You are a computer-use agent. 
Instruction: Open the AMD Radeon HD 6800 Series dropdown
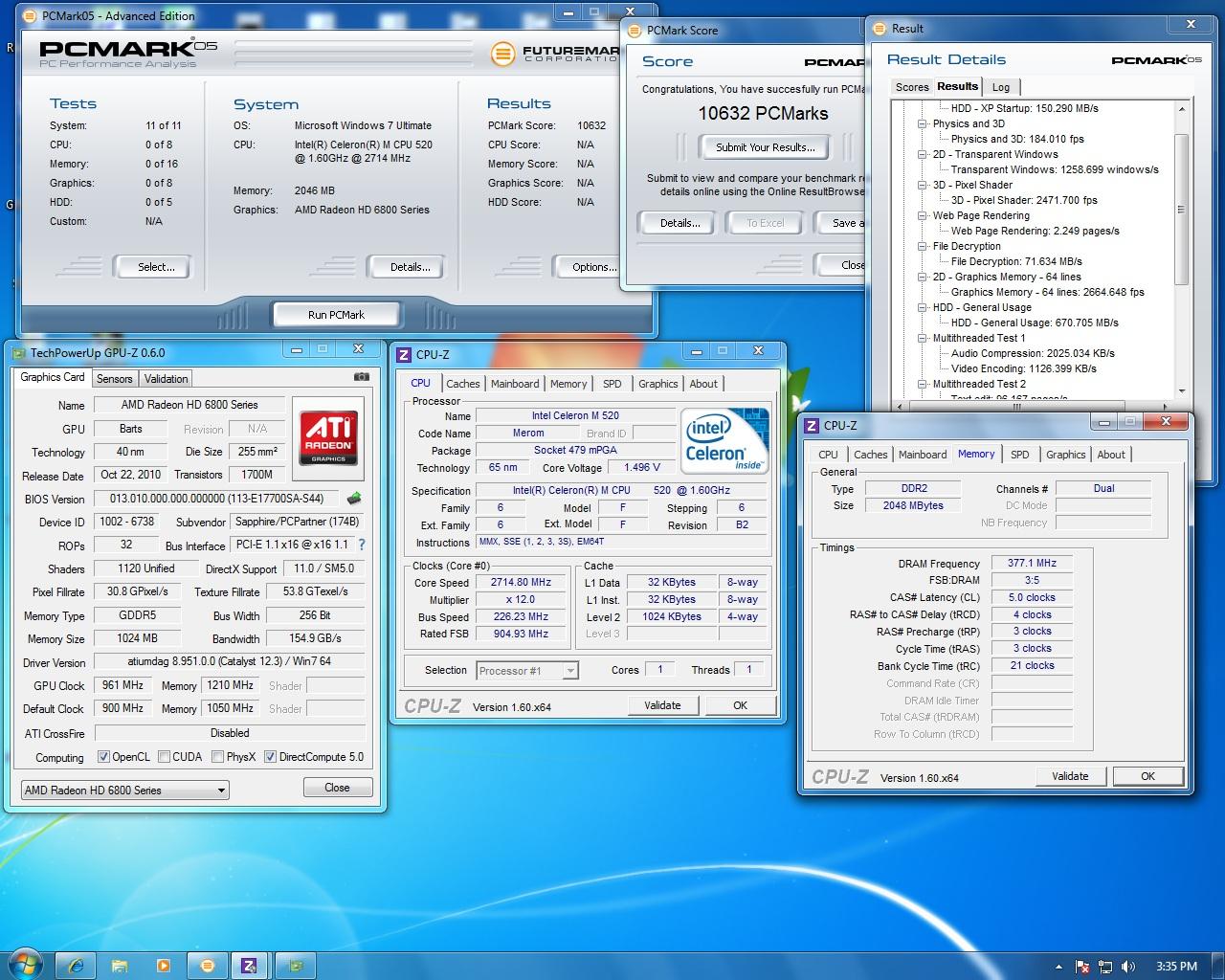[125, 791]
